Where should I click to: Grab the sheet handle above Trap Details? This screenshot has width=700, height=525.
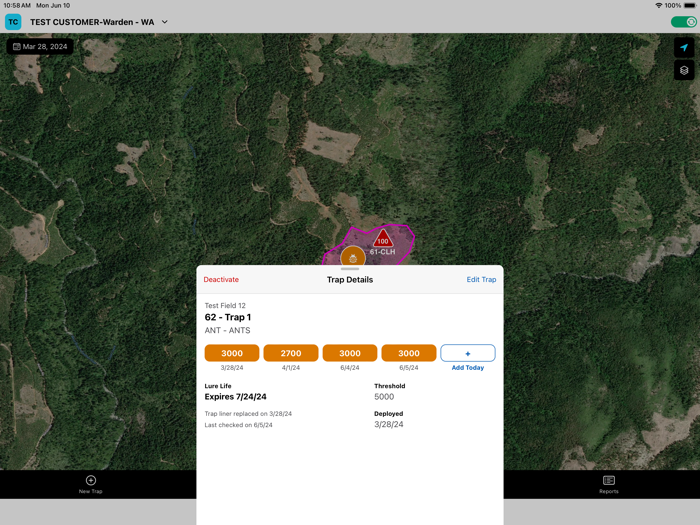(350, 269)
